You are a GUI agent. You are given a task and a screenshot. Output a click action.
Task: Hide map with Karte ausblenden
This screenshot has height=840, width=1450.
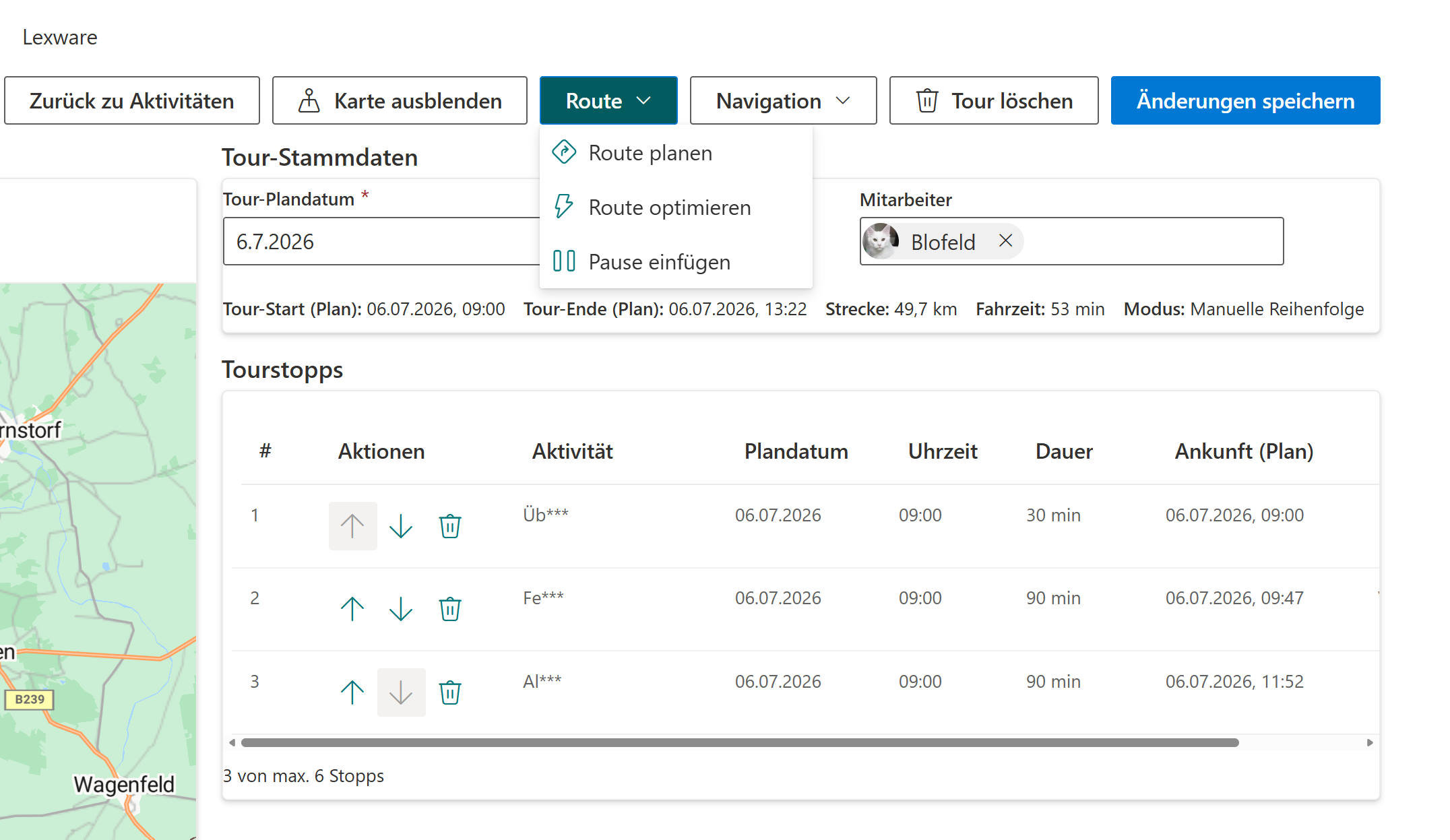[400, 100]
